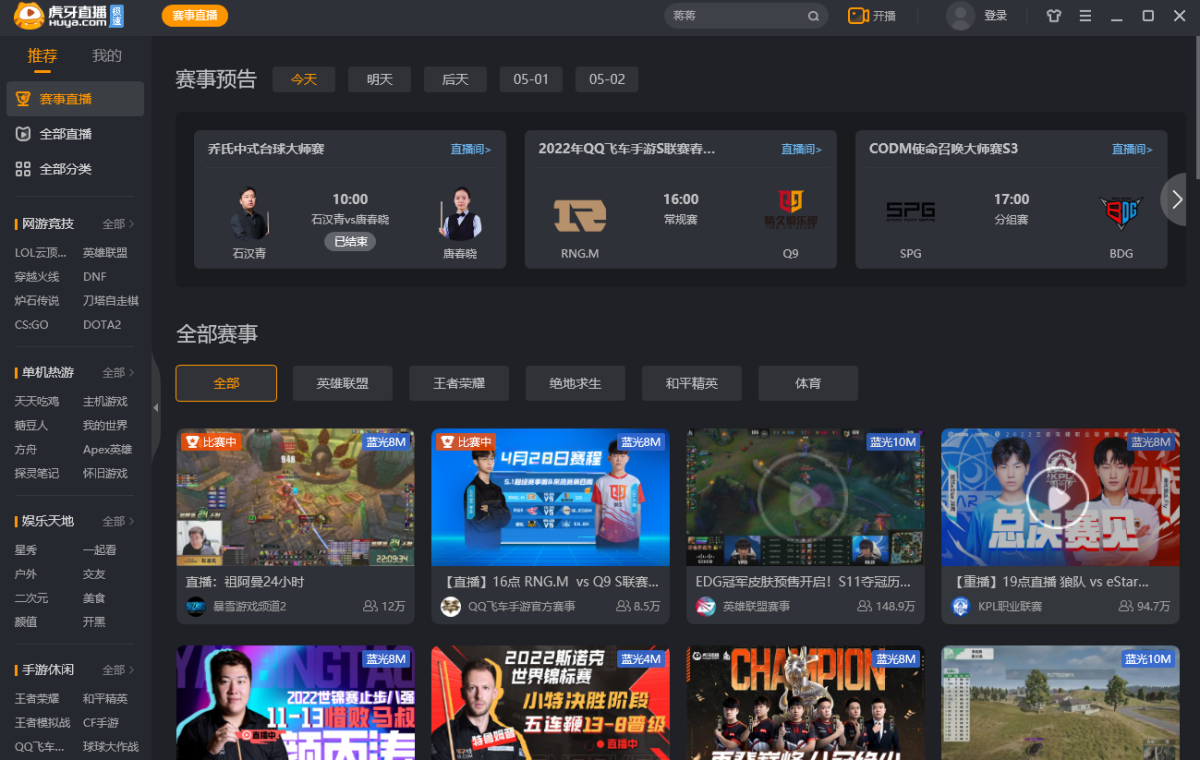The width and height of the screenshot is (1200, 760).
Task: Select the 05-01 date filter
Action: pyautogui.click(x=531, y=80)
